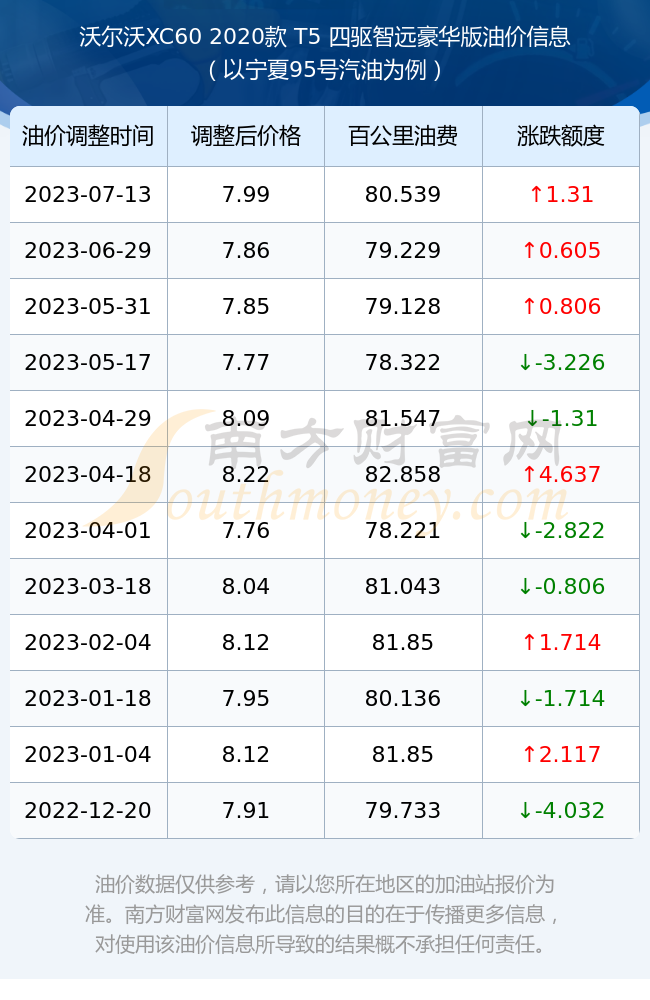Click the green ↓-2.822 change value
650x1000 pixels.
pyautogui.click(x=561, y=531)
